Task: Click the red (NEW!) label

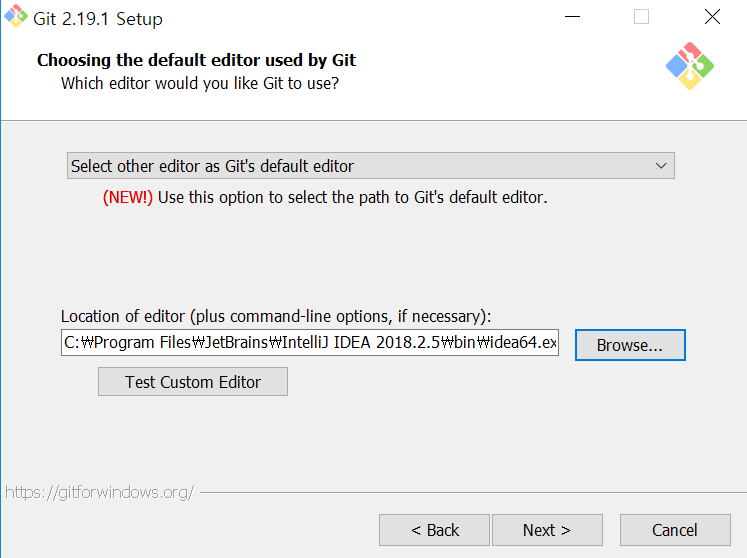Action: [x=128, y=197]
